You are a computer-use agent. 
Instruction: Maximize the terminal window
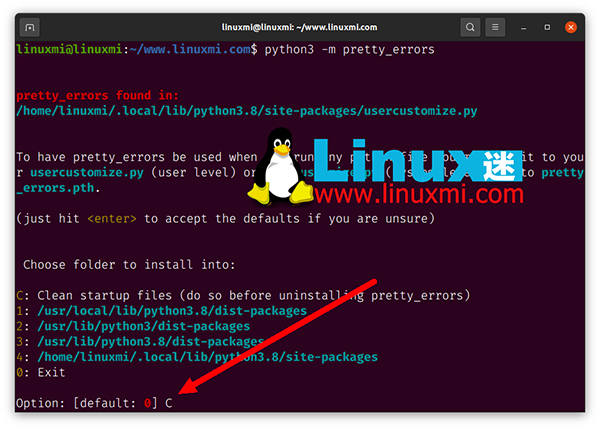[547, 27]
